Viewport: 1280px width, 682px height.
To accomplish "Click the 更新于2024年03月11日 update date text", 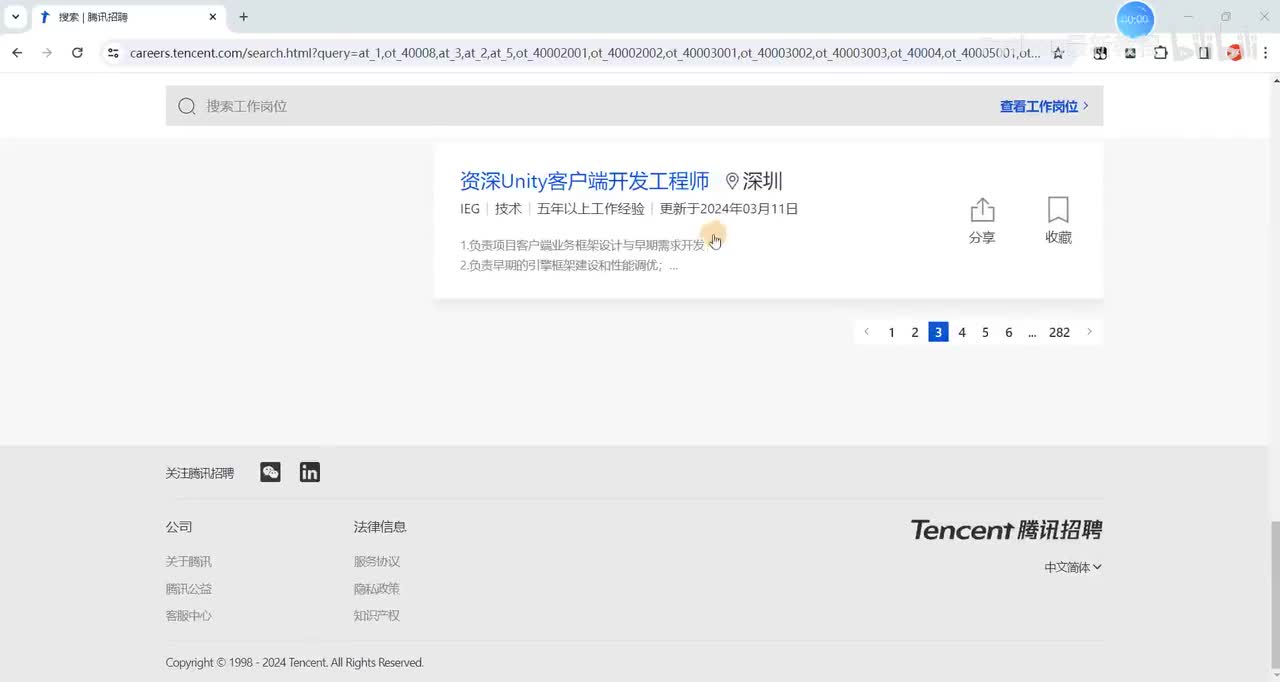I will (x=729, y=209).
